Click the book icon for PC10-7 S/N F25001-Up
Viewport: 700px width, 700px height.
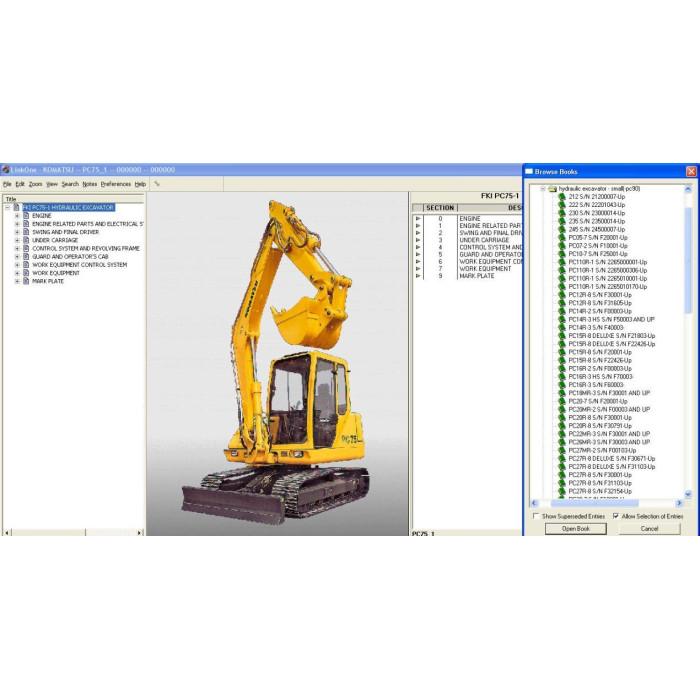[x=562, y=254]
